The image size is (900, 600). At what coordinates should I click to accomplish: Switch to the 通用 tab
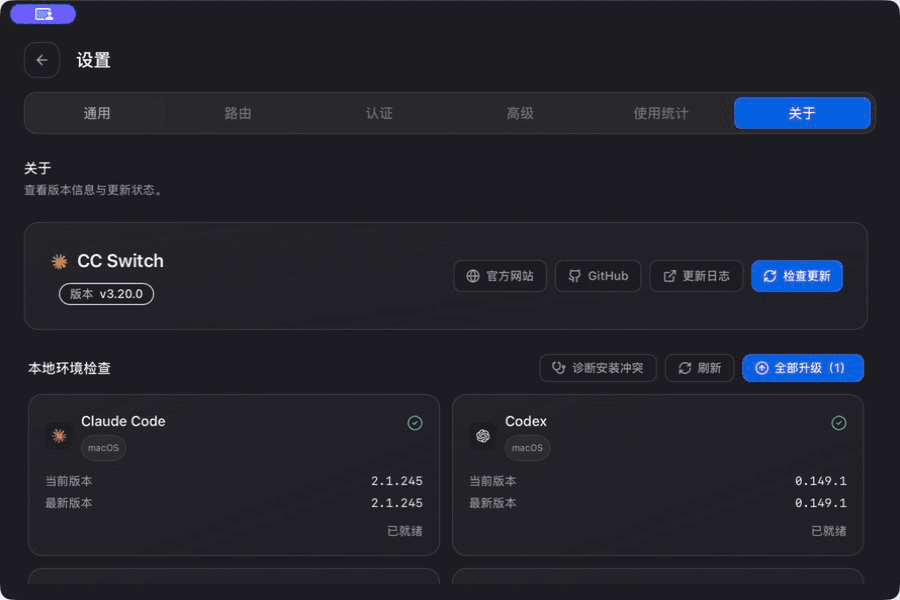96,113
